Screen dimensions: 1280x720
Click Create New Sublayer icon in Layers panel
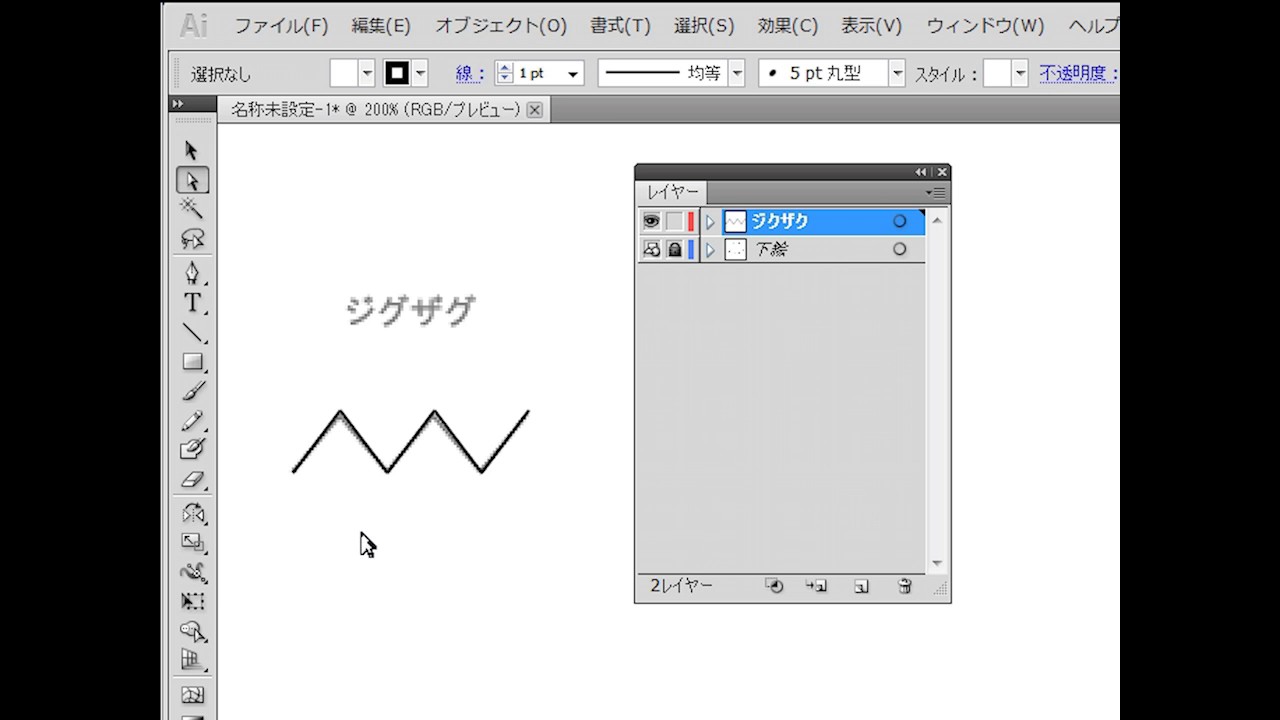[816, 587]
